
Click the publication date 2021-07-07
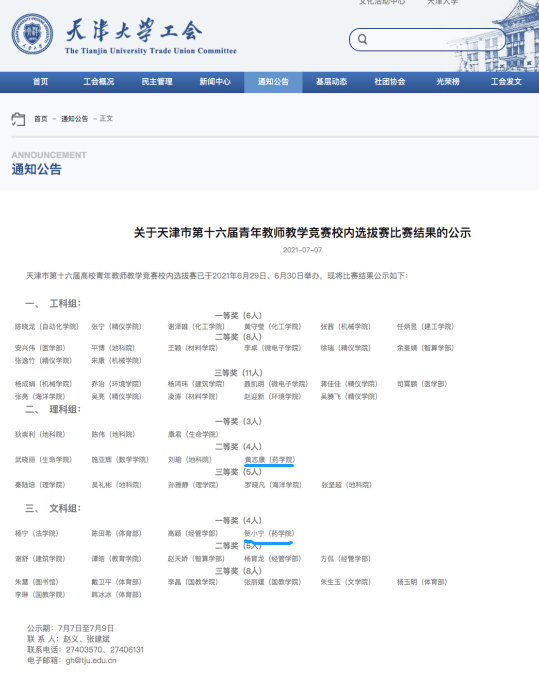[302, 250]
